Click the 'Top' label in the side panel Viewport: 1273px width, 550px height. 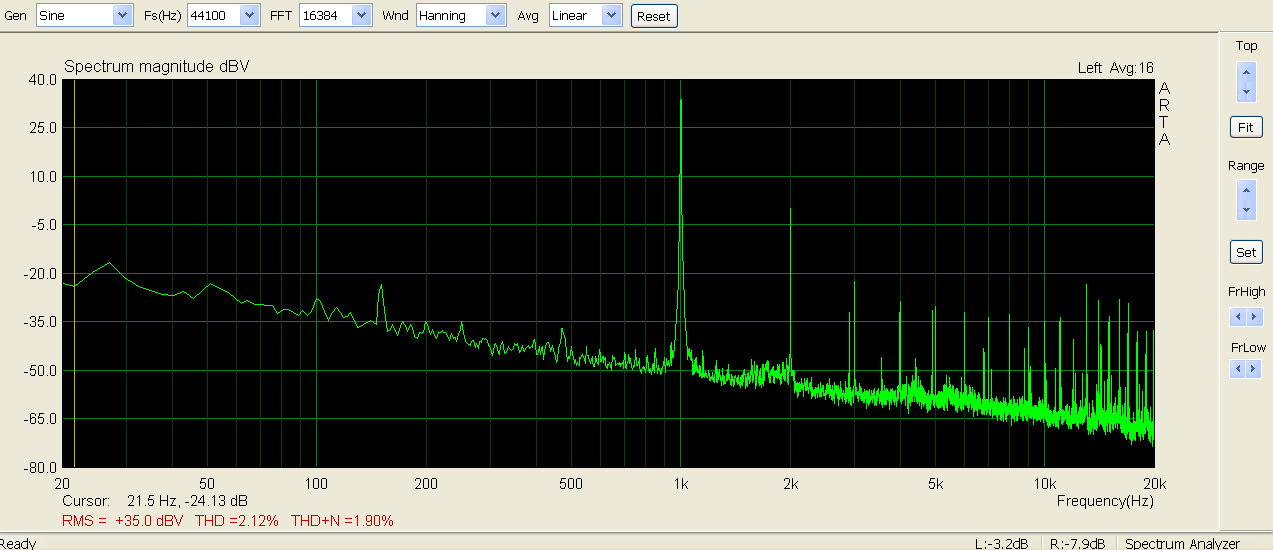coord(1246,46)
